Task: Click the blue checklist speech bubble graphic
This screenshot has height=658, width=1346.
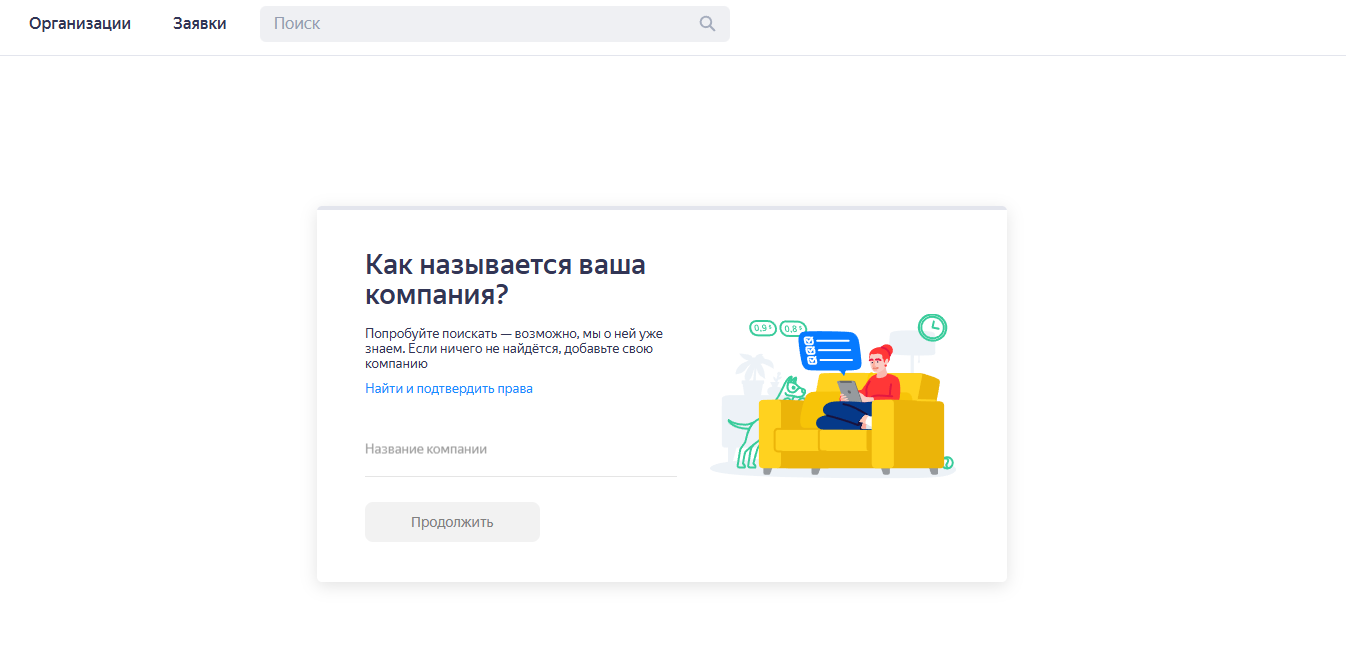Action: [x=829, y=352]
